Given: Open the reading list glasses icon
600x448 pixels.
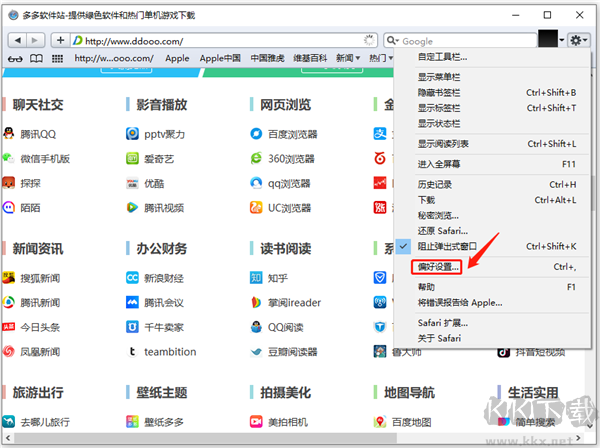Looking at the screenshot, I should pos(15,59).
